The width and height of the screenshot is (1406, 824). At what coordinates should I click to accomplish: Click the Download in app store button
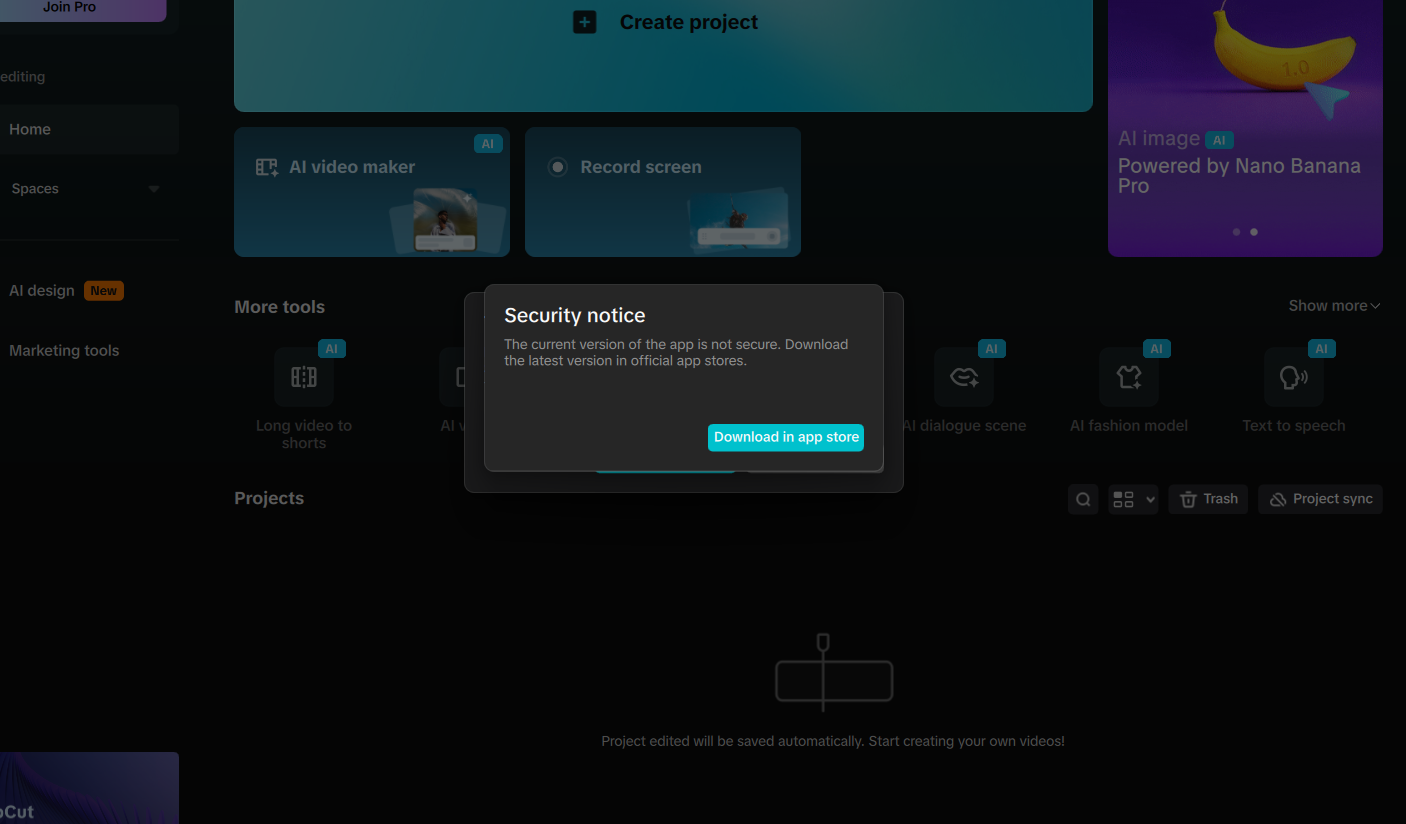point(786,437)
